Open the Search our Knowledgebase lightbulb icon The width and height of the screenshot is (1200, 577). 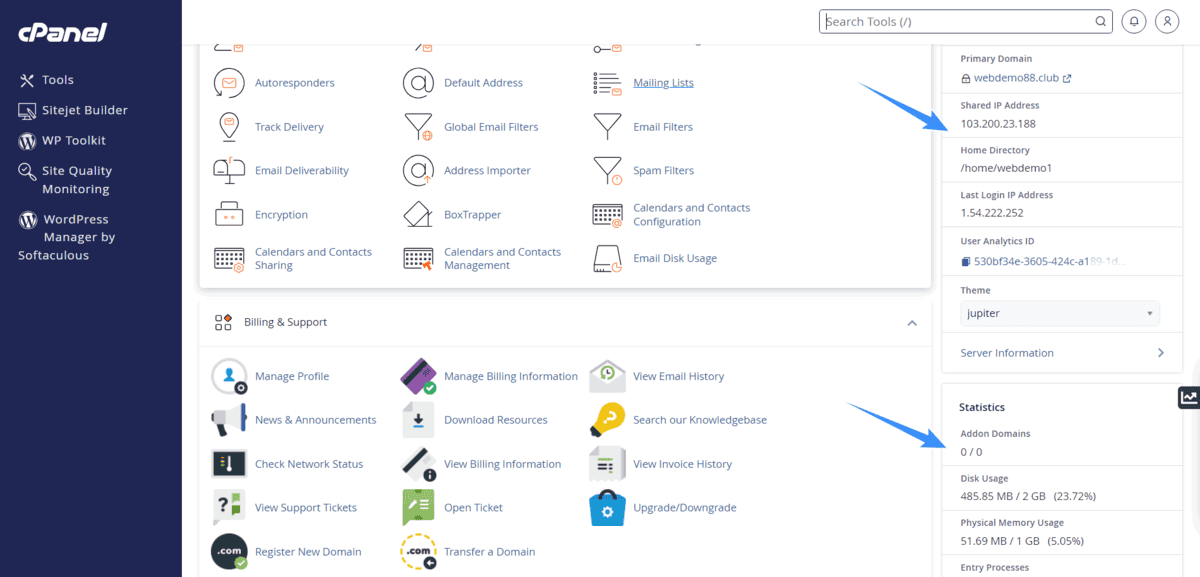607,420
